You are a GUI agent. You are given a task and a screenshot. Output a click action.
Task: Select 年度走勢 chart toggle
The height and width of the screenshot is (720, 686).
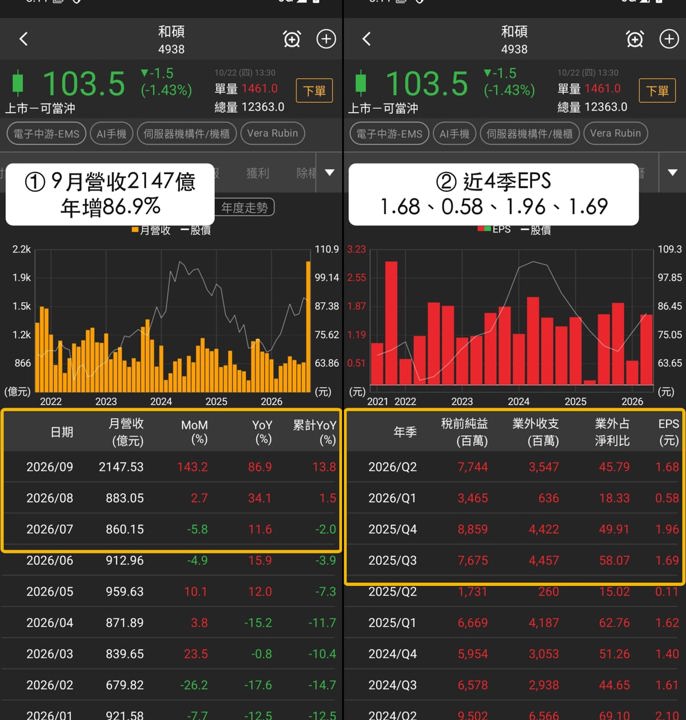click(x=245, y=208)
